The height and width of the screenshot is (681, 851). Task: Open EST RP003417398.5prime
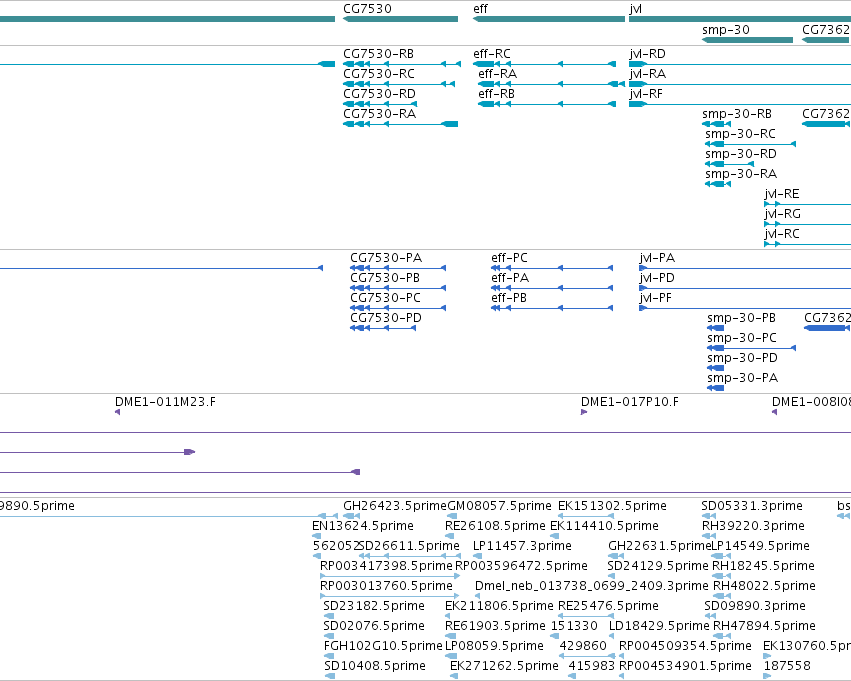386,566
